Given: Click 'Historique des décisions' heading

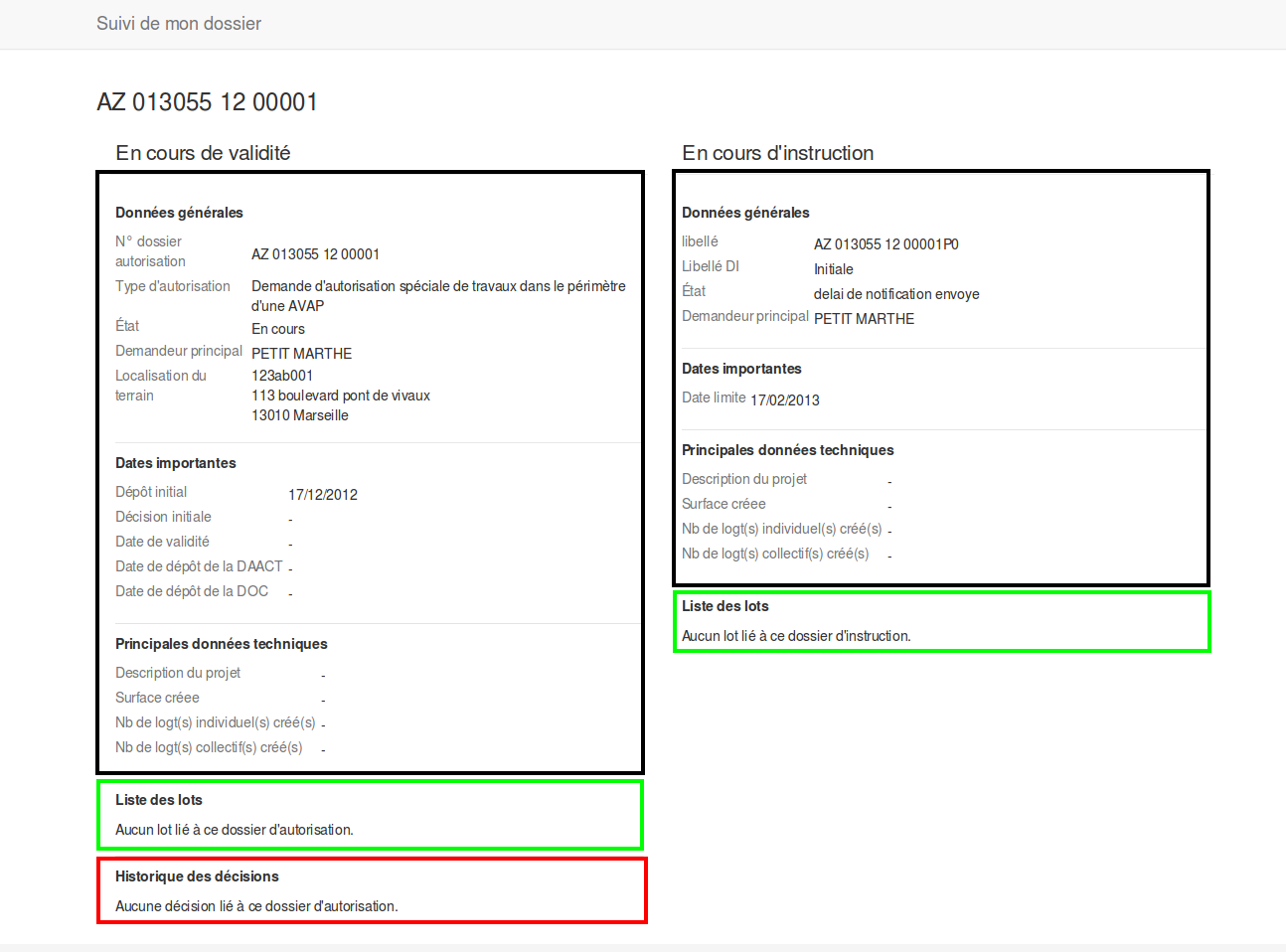Looking at the screenshot, I should (x=197, y=876).
